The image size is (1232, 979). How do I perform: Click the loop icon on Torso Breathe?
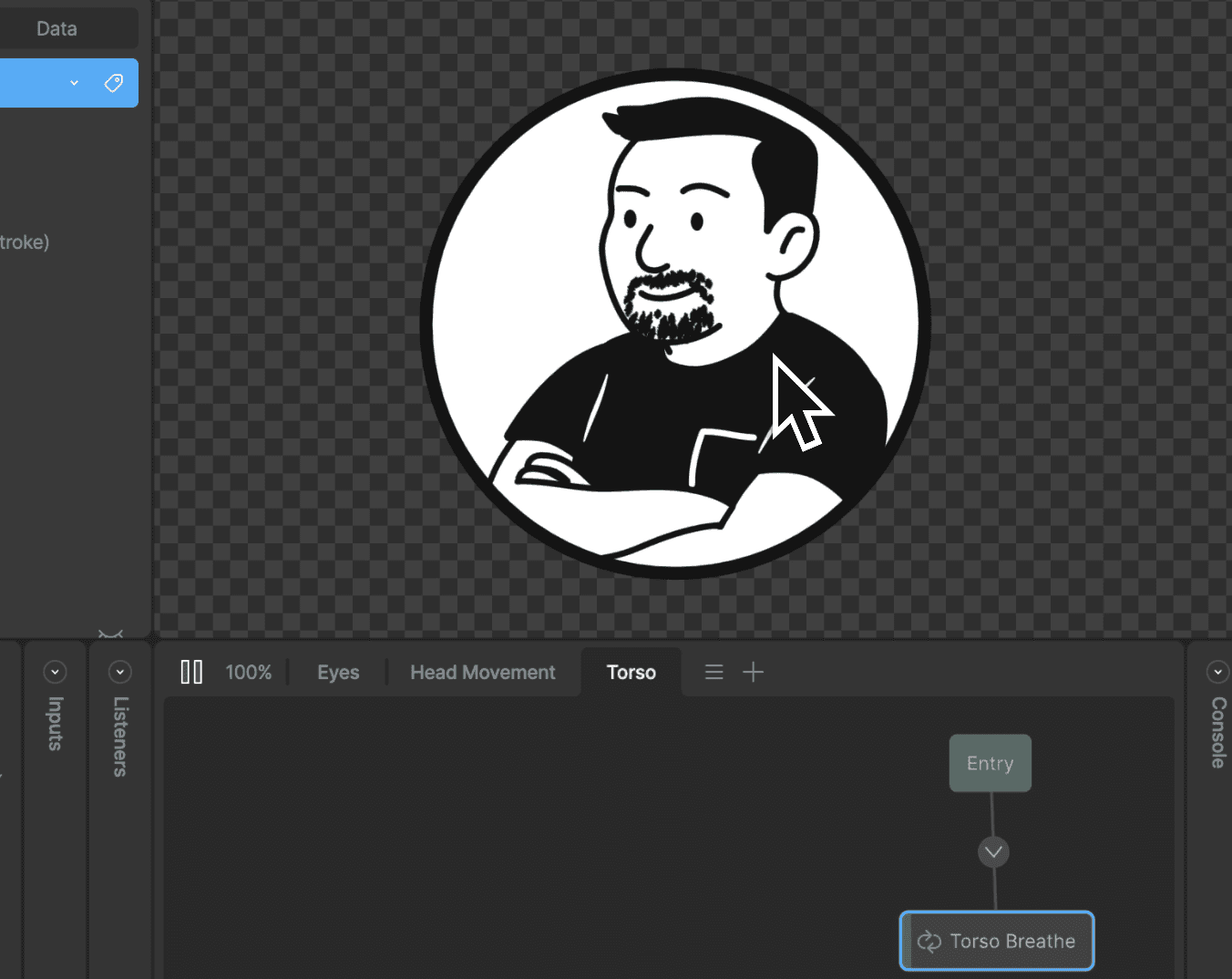click(929, 942)
